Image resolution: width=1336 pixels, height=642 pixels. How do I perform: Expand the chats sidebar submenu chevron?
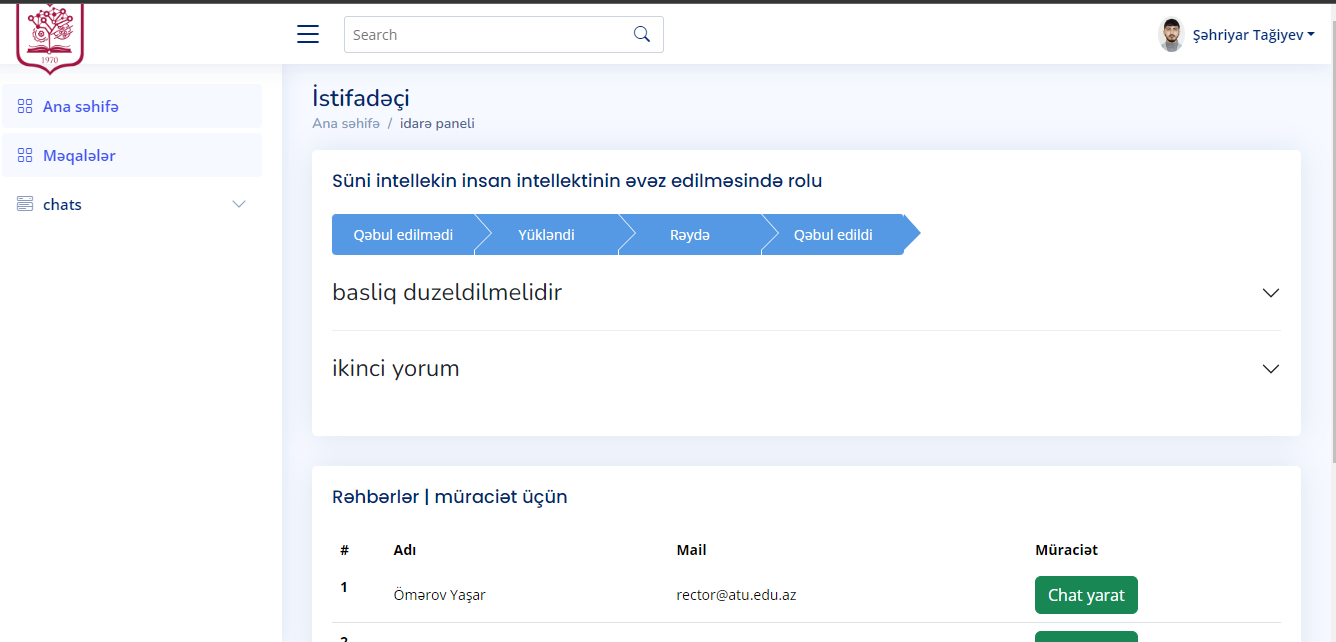(x=239, y=204)
